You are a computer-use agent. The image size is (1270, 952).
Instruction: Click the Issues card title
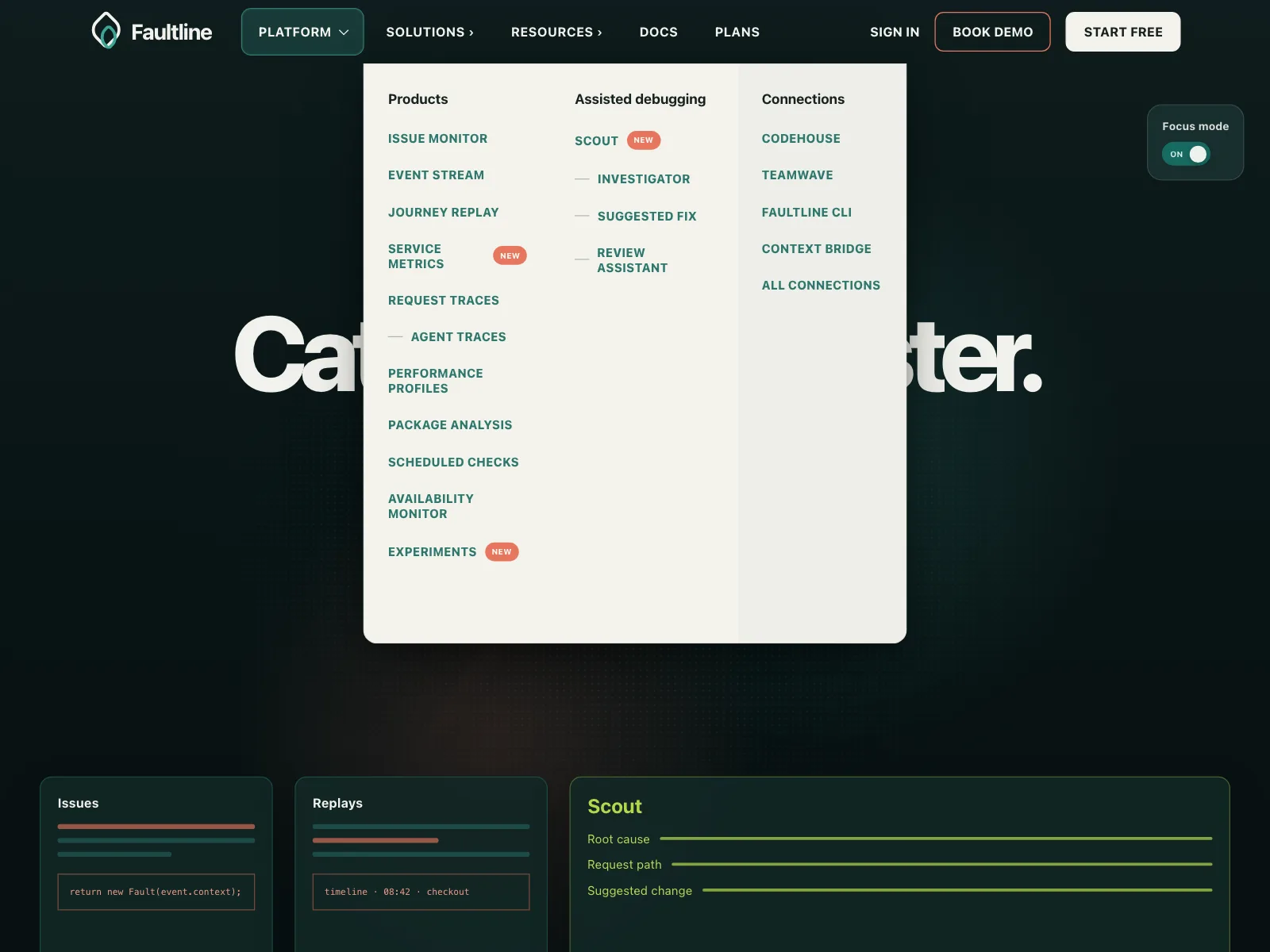78,803
